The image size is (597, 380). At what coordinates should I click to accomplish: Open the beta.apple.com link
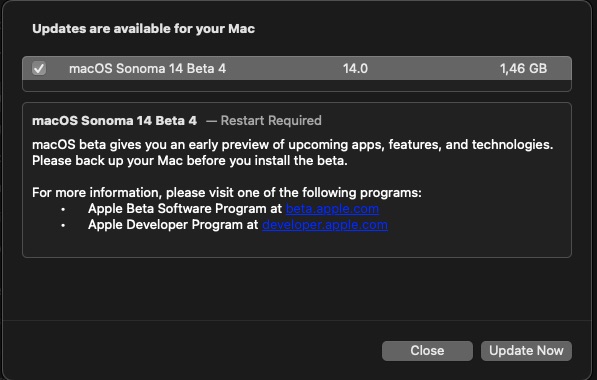(x=332, y=209)
